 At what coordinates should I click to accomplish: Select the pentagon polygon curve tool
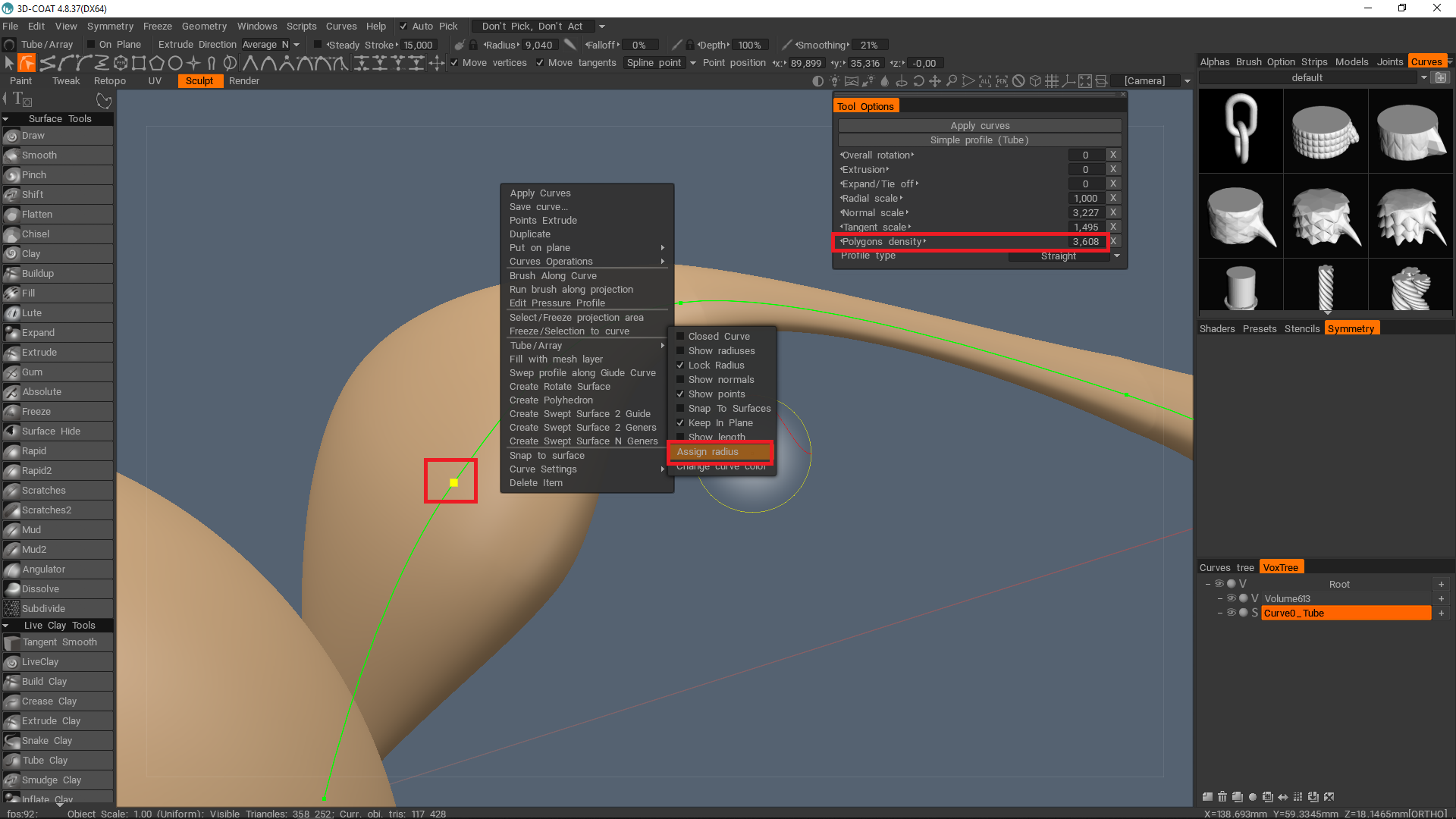[157, 63]
